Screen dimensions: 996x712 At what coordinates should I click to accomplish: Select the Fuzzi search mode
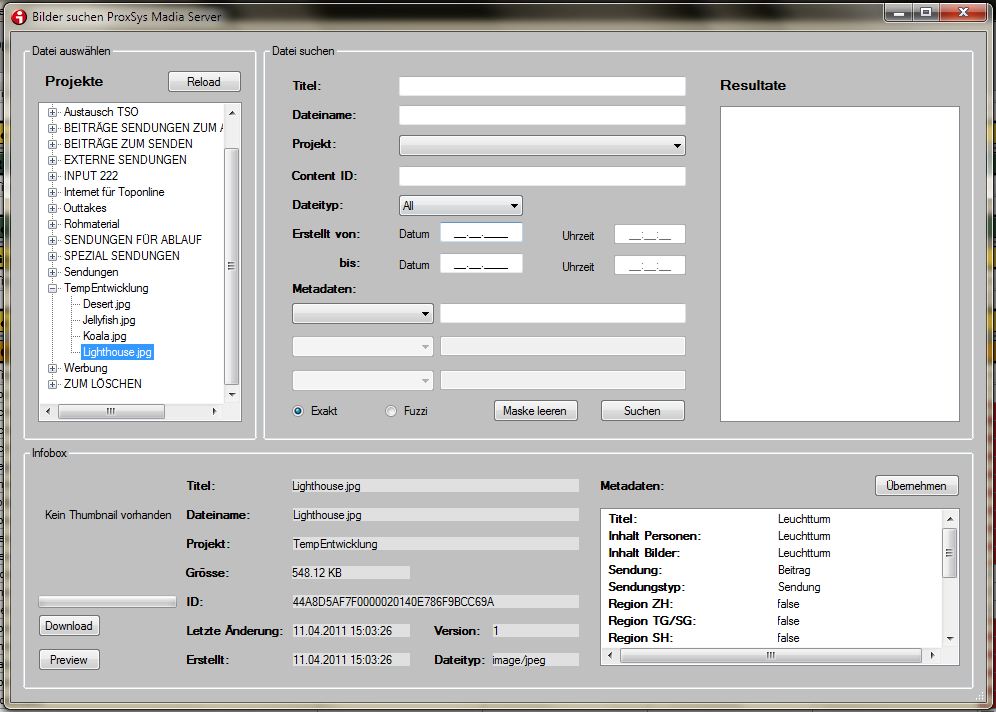tap(391, 411)
